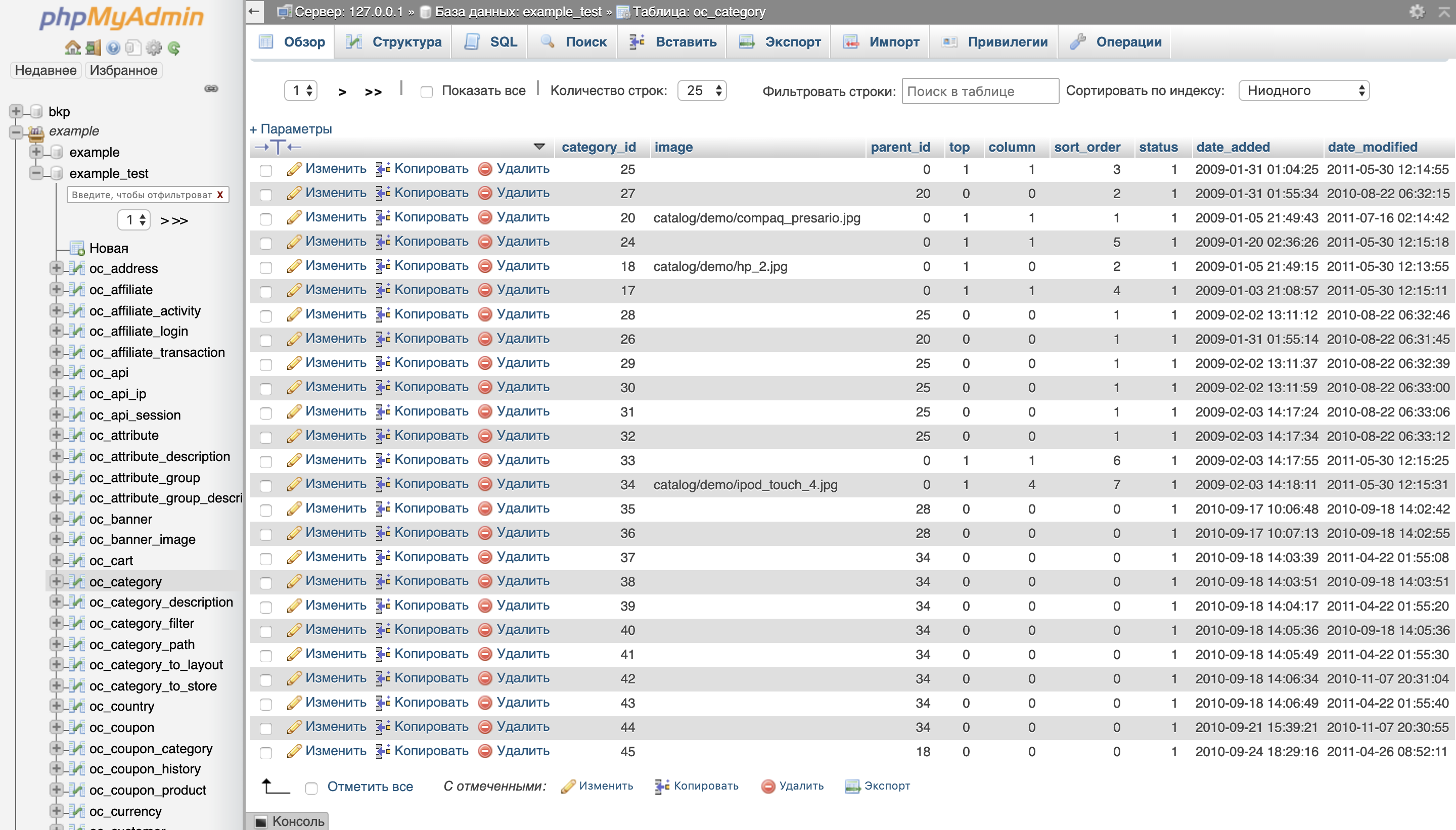Reload navigation panel green refresh icon
This screenshot has width=1456, height=830.
tap(174, 48)
